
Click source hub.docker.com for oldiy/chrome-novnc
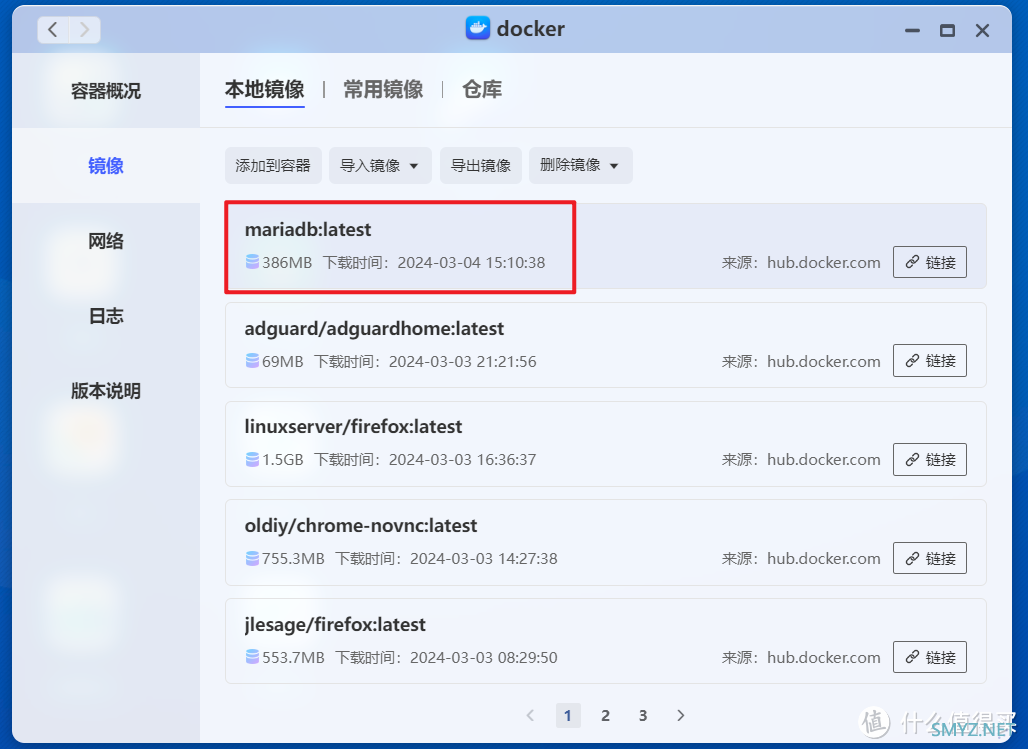click(x=823, y=559)
